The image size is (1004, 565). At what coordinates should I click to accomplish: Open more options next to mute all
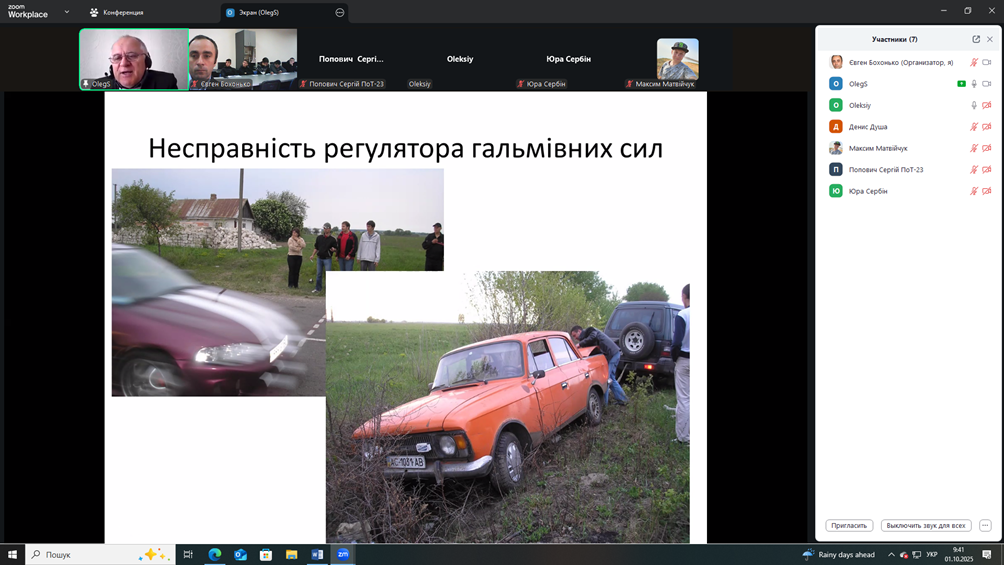click(x=985, y=525)
